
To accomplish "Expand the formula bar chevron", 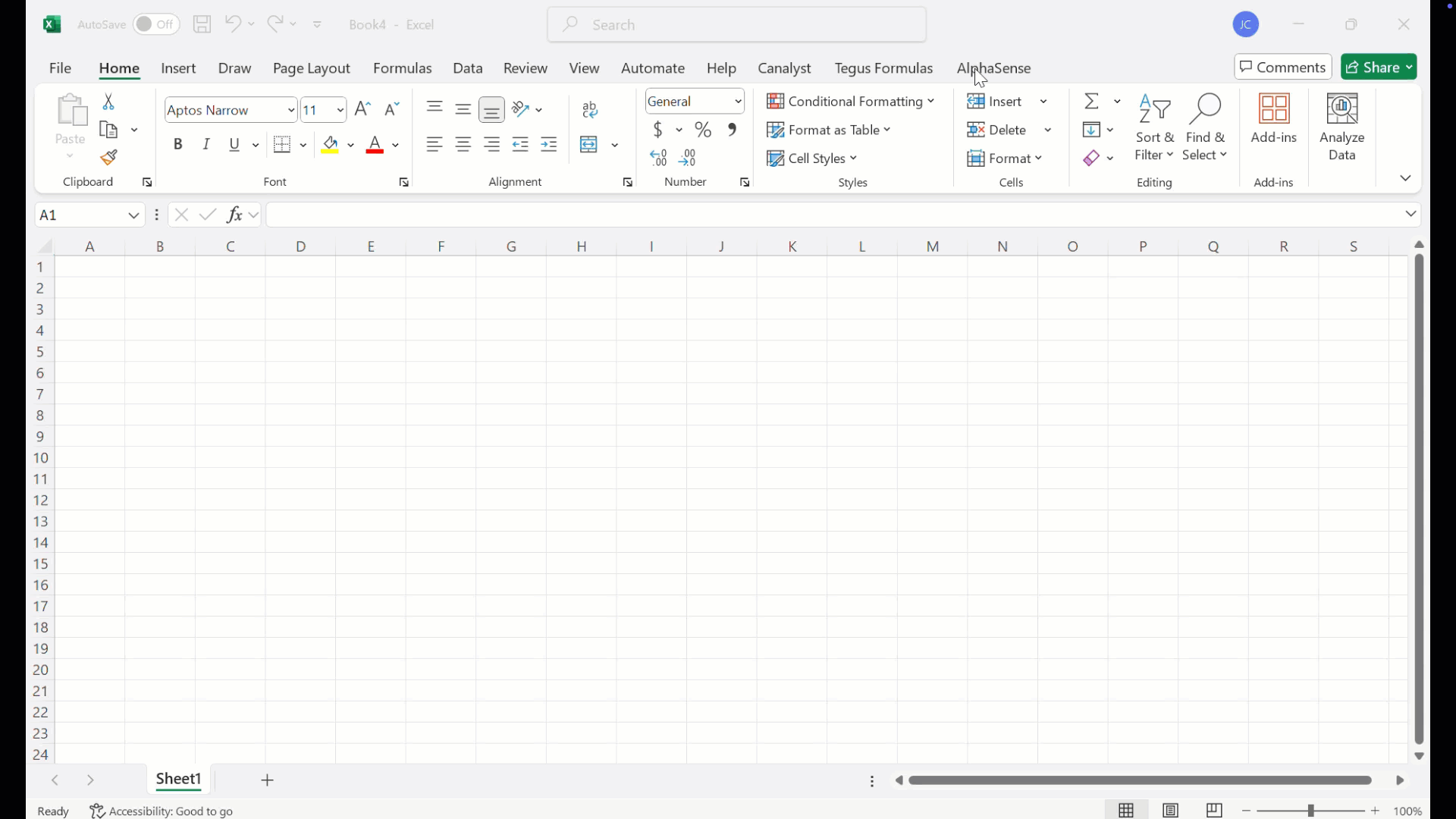I will click(x=1411, y=215).
